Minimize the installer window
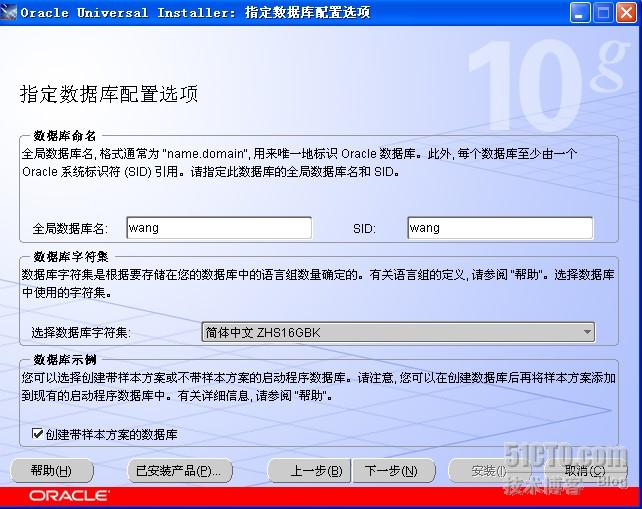This screenshot has width=642, height=509. [579, 13]
